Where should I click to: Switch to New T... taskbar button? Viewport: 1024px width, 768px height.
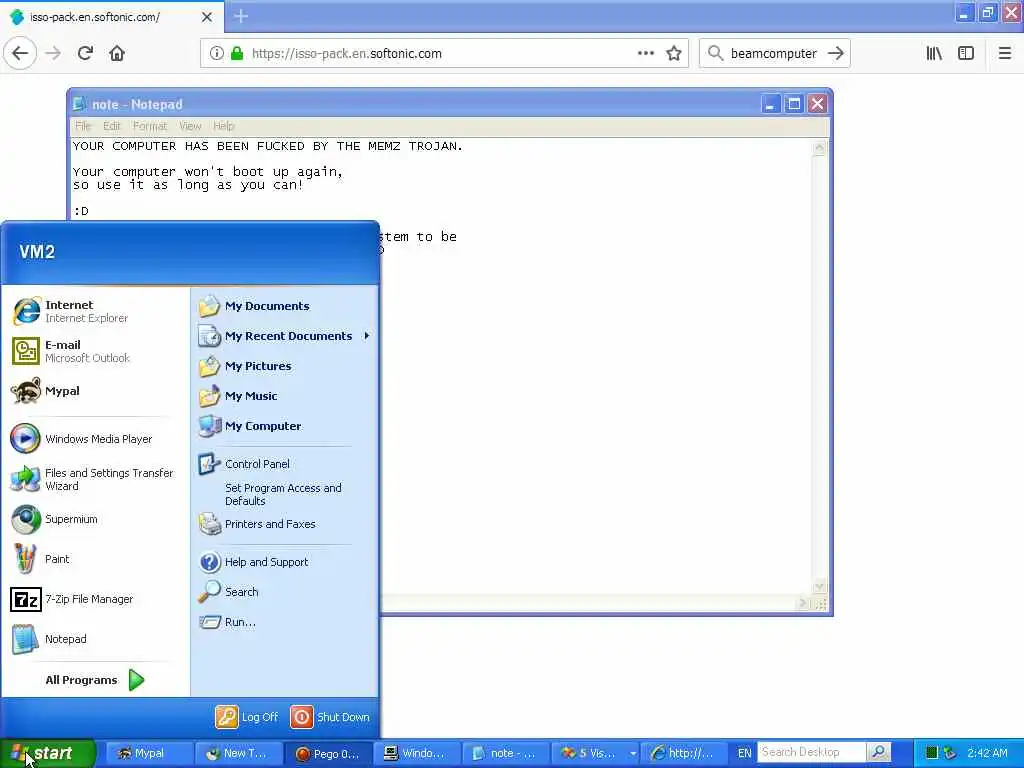pyautogui.click(x=239, y=754)
